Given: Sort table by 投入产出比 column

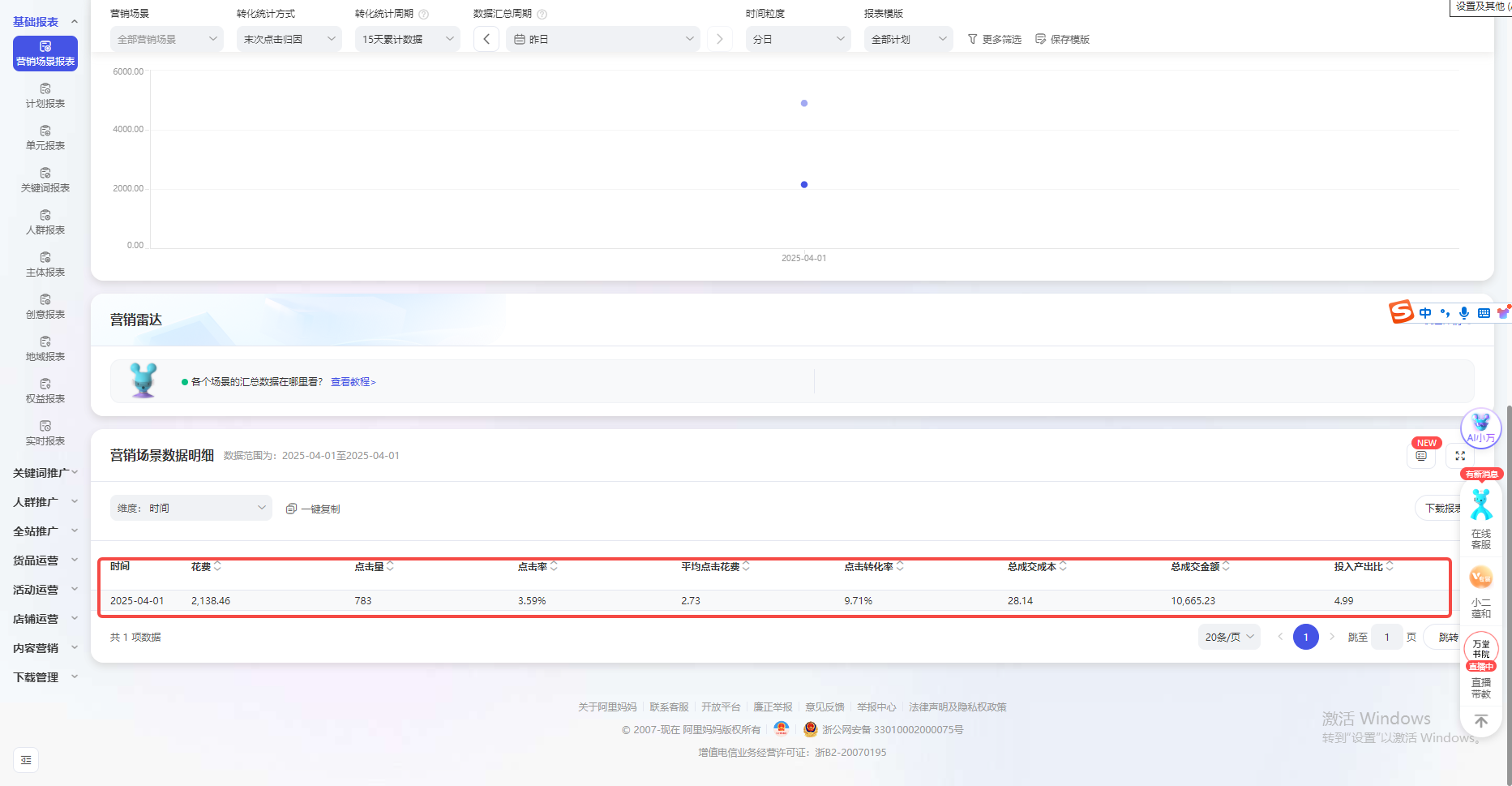Looking at the screenshot, I should coord(1390,567).
